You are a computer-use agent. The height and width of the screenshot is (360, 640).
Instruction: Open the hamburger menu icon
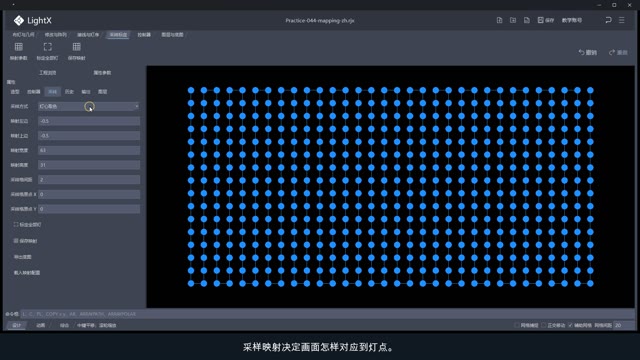pyautogui.click(x=622, y=20)
